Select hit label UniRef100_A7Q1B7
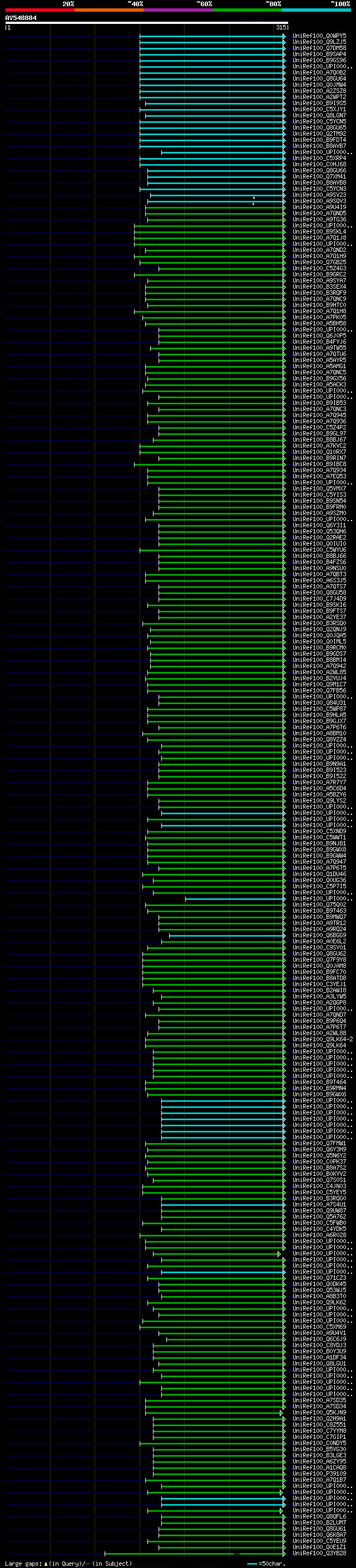Viewport: 356px width, 1568px height. 319,1480
